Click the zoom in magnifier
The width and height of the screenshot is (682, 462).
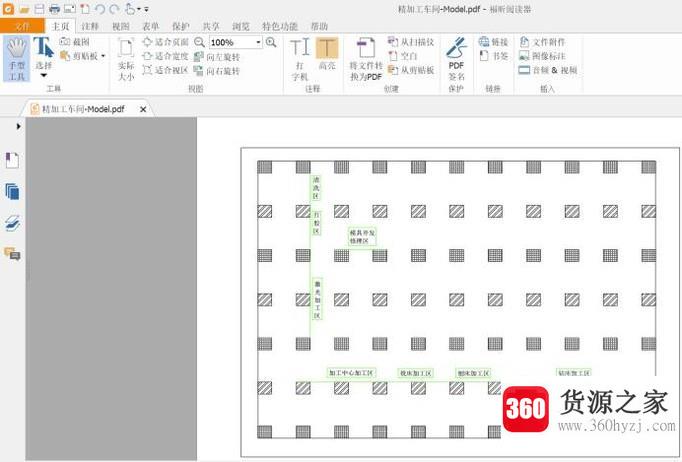[x=271, y=42]
